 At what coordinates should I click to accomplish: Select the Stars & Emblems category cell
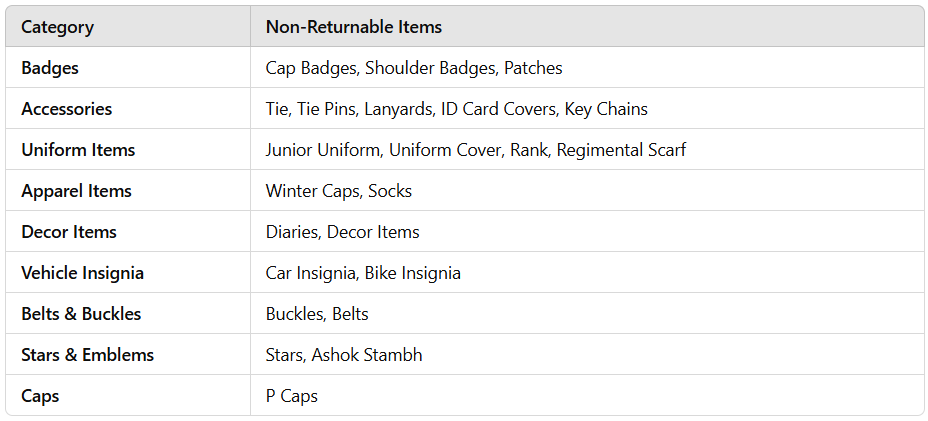pyautogui.click(x=128, y=354)
